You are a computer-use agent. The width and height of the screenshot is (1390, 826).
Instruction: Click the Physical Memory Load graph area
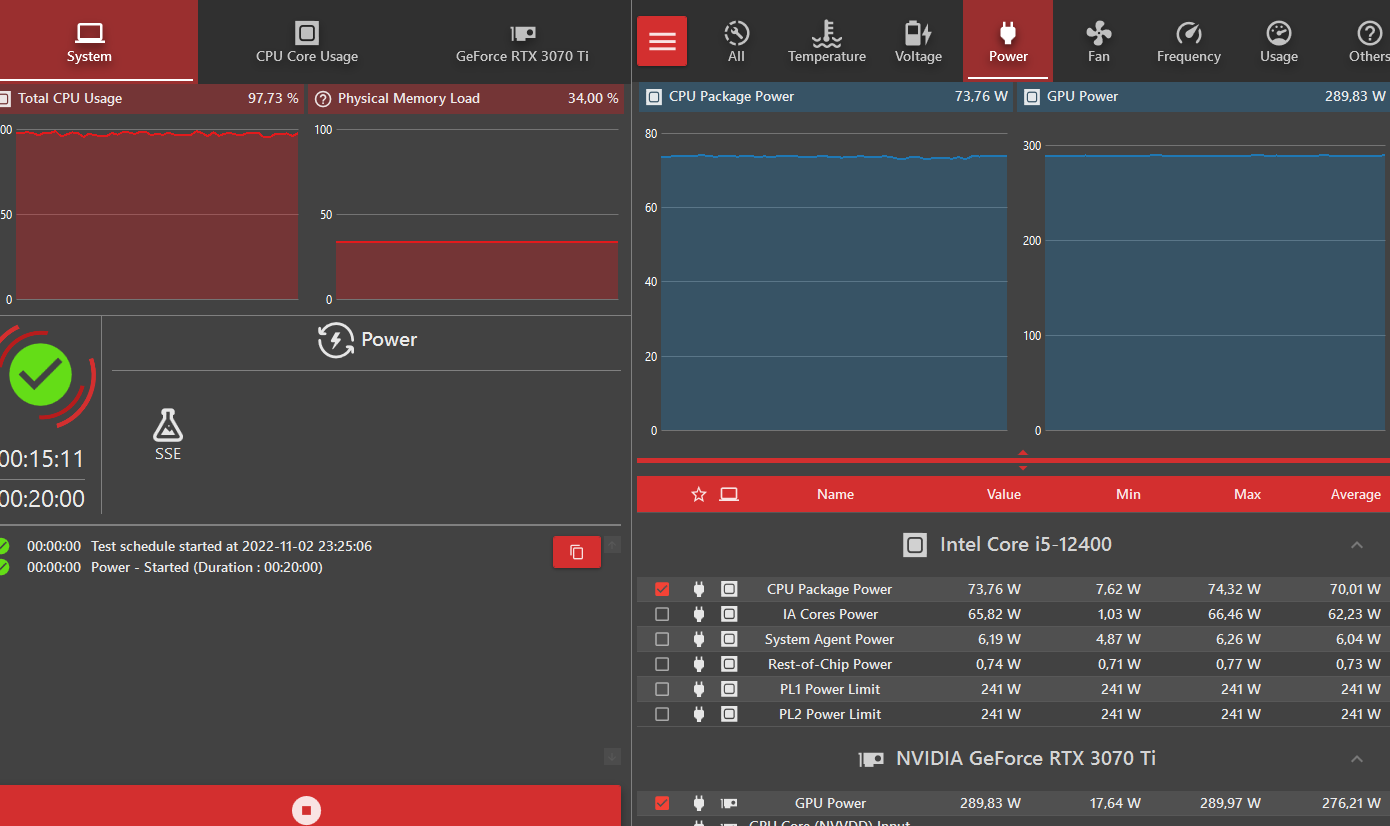pos(476,214)
